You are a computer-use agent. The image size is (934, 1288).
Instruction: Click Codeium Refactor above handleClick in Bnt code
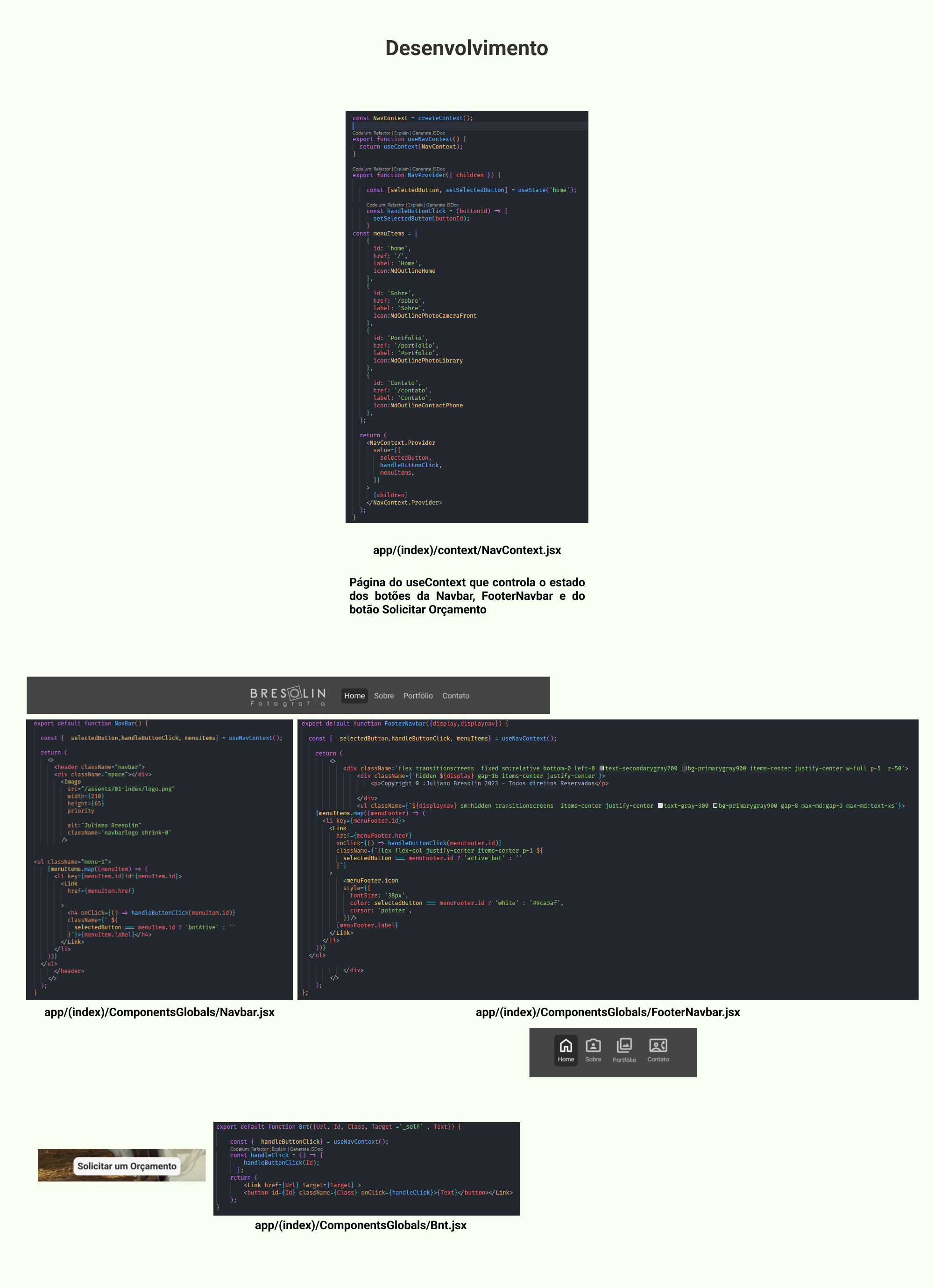(260, 1149)
